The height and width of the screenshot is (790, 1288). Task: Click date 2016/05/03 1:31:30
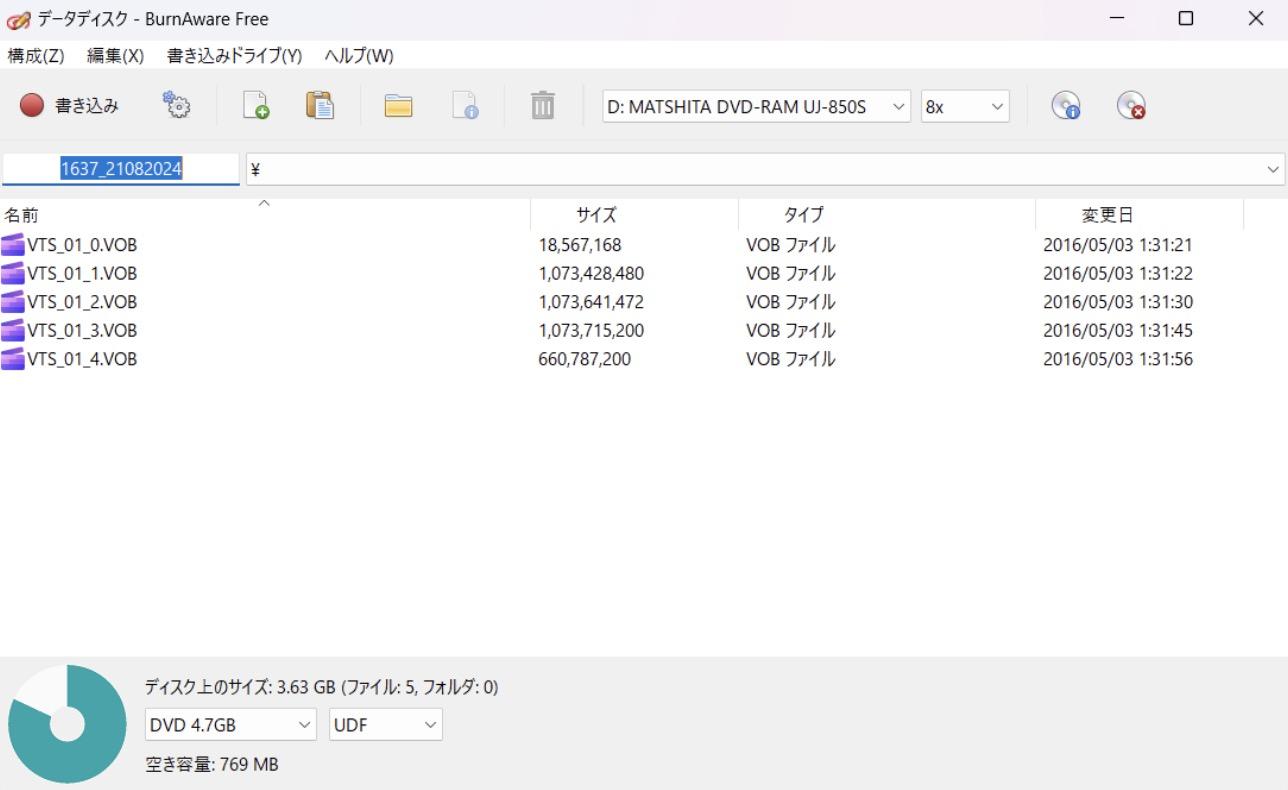(1118, 302)
